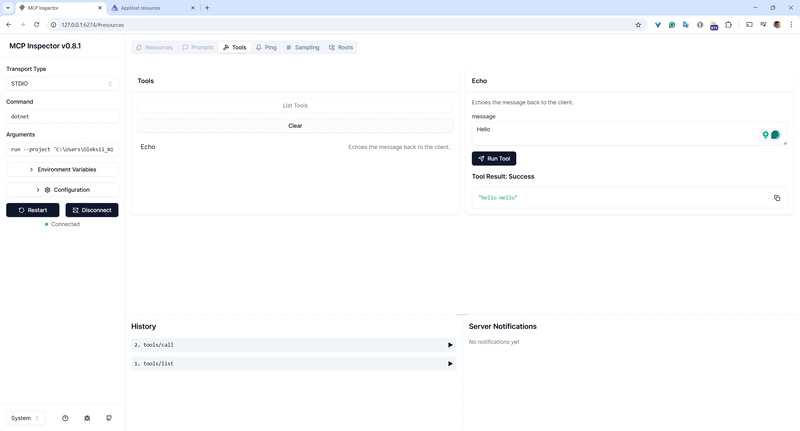Click the Run Tool button
Screen dimensions: 800x431
494,159
